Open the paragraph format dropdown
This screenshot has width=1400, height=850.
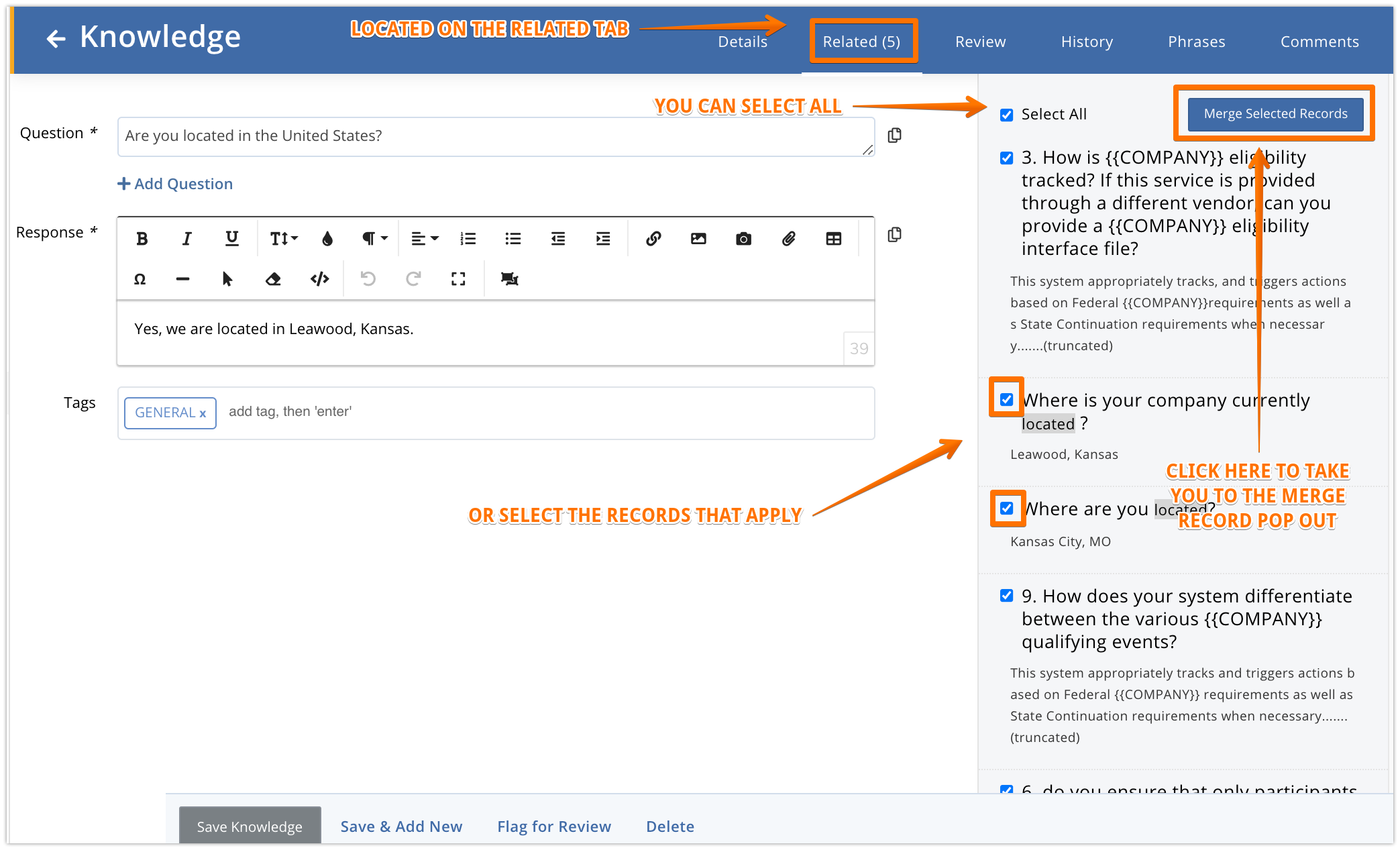click(x=374, y=239)
